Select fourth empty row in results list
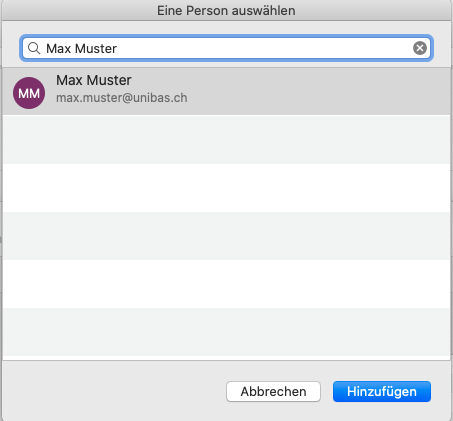 point(226,284)
